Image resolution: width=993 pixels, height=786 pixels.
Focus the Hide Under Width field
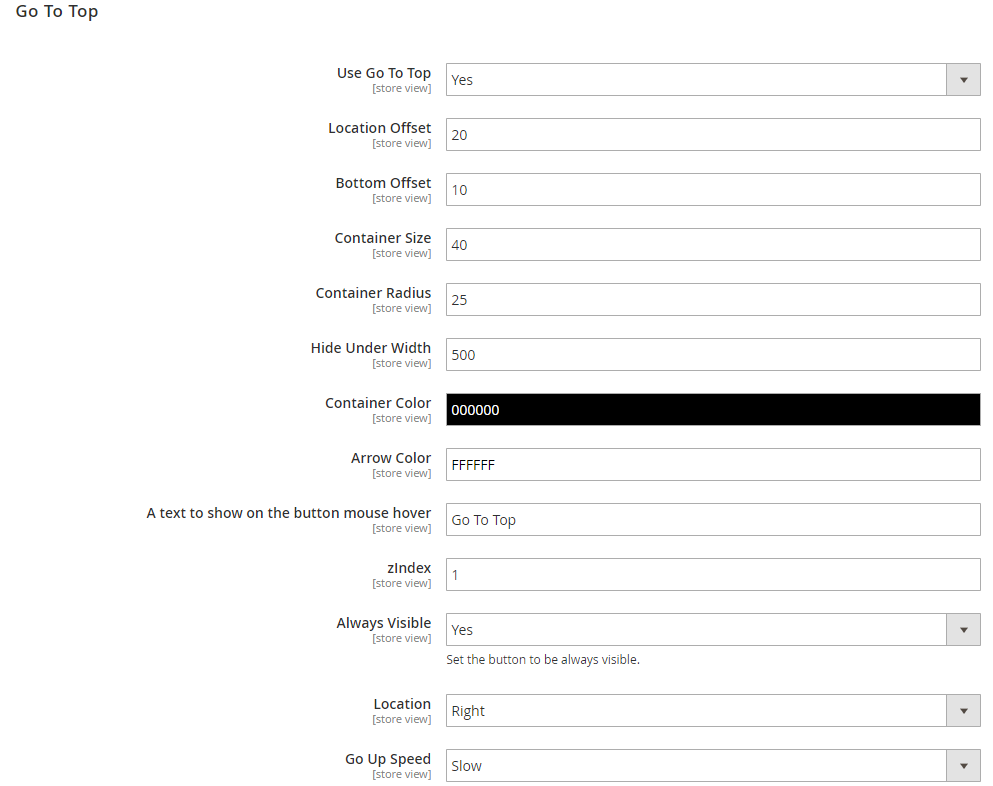tap(713, 355)
